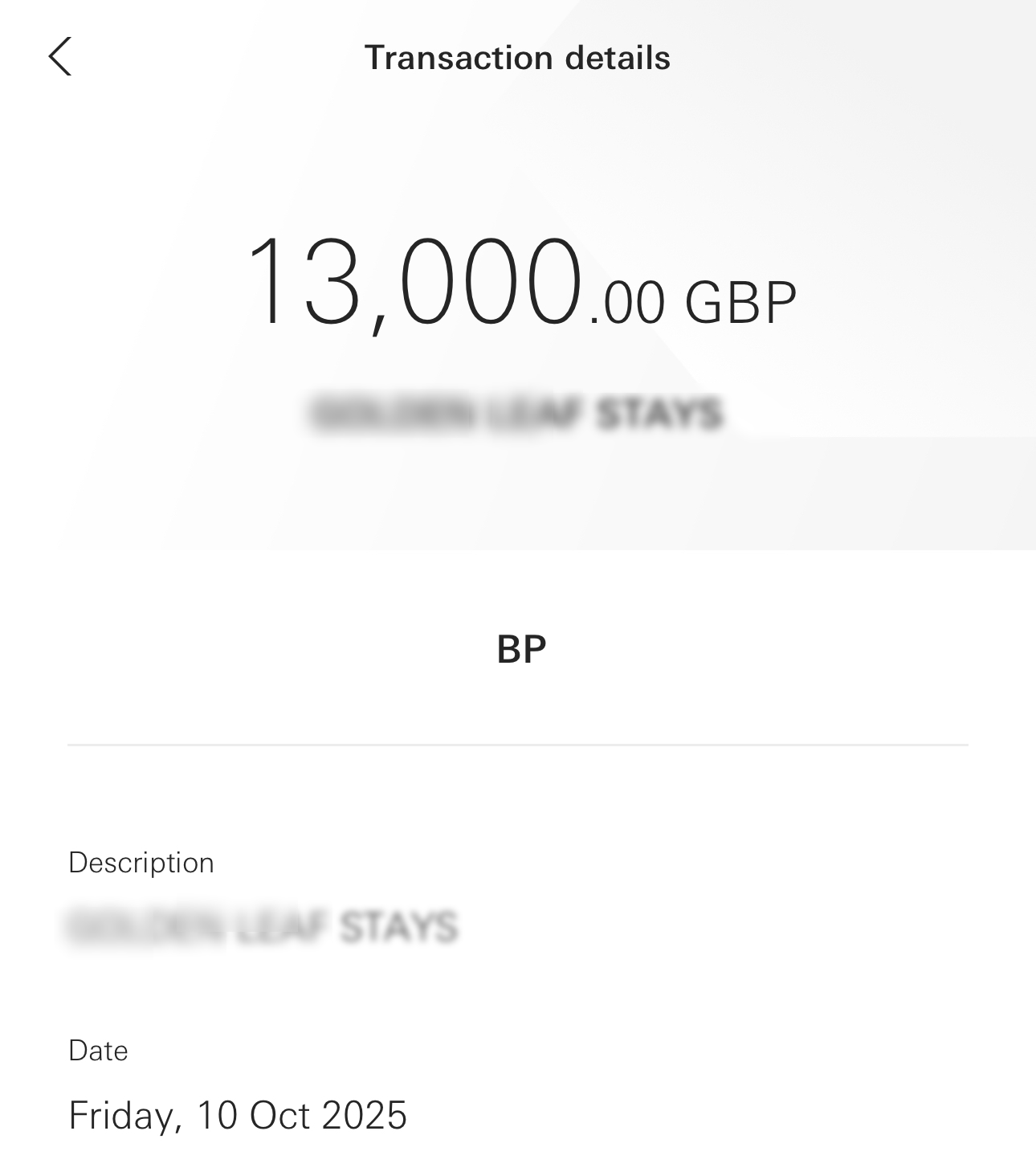Click the .00 decimal portion of amount

pos(627,304)
